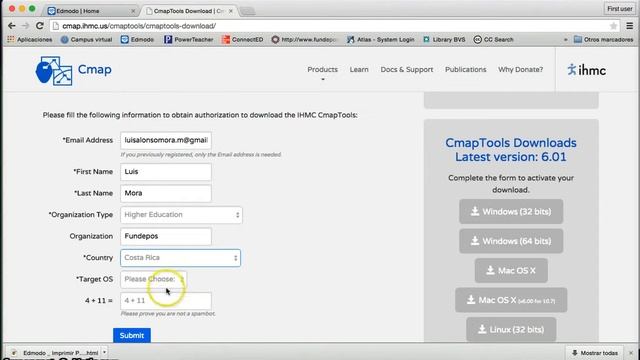Open CC Search bookmark
Image resolution: width=640 pixels, height=360 pixels.
point(493,40)
